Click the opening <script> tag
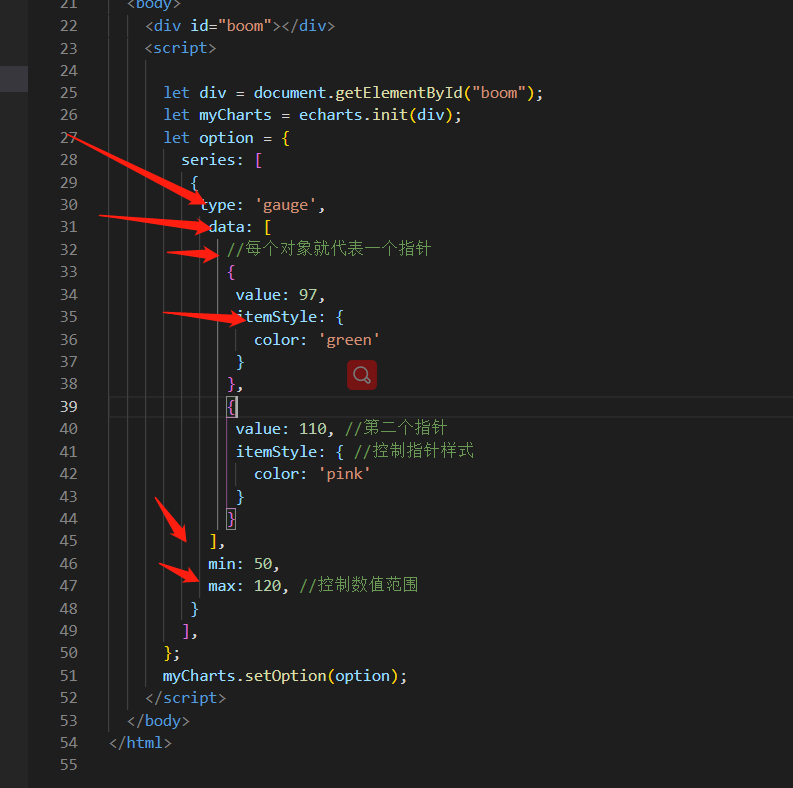 (x=181, y=48)
